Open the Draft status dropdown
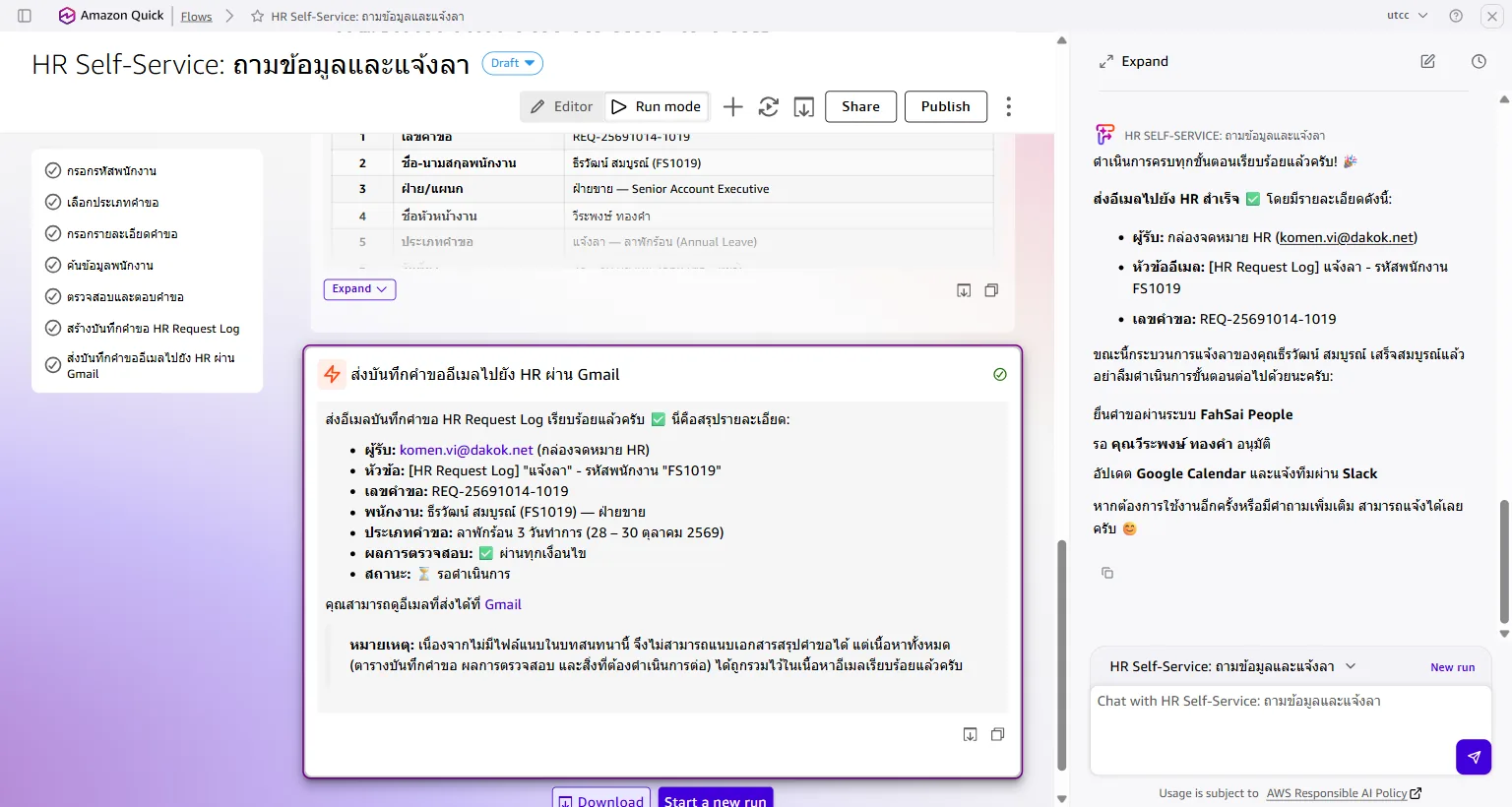1512x807 pixels. click(x=513, y=63)
